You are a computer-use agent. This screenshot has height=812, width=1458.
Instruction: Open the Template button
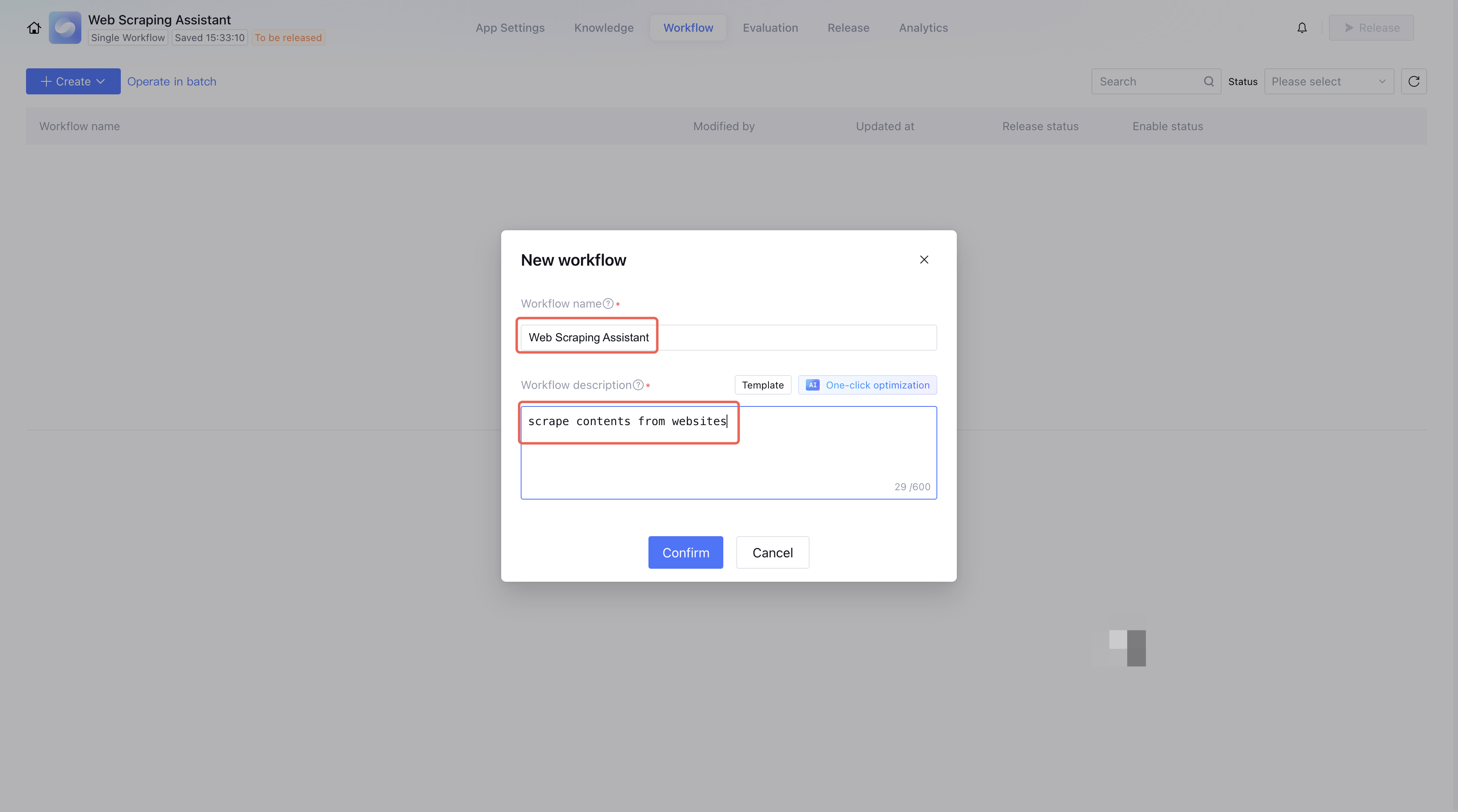(x=762, y=385)
